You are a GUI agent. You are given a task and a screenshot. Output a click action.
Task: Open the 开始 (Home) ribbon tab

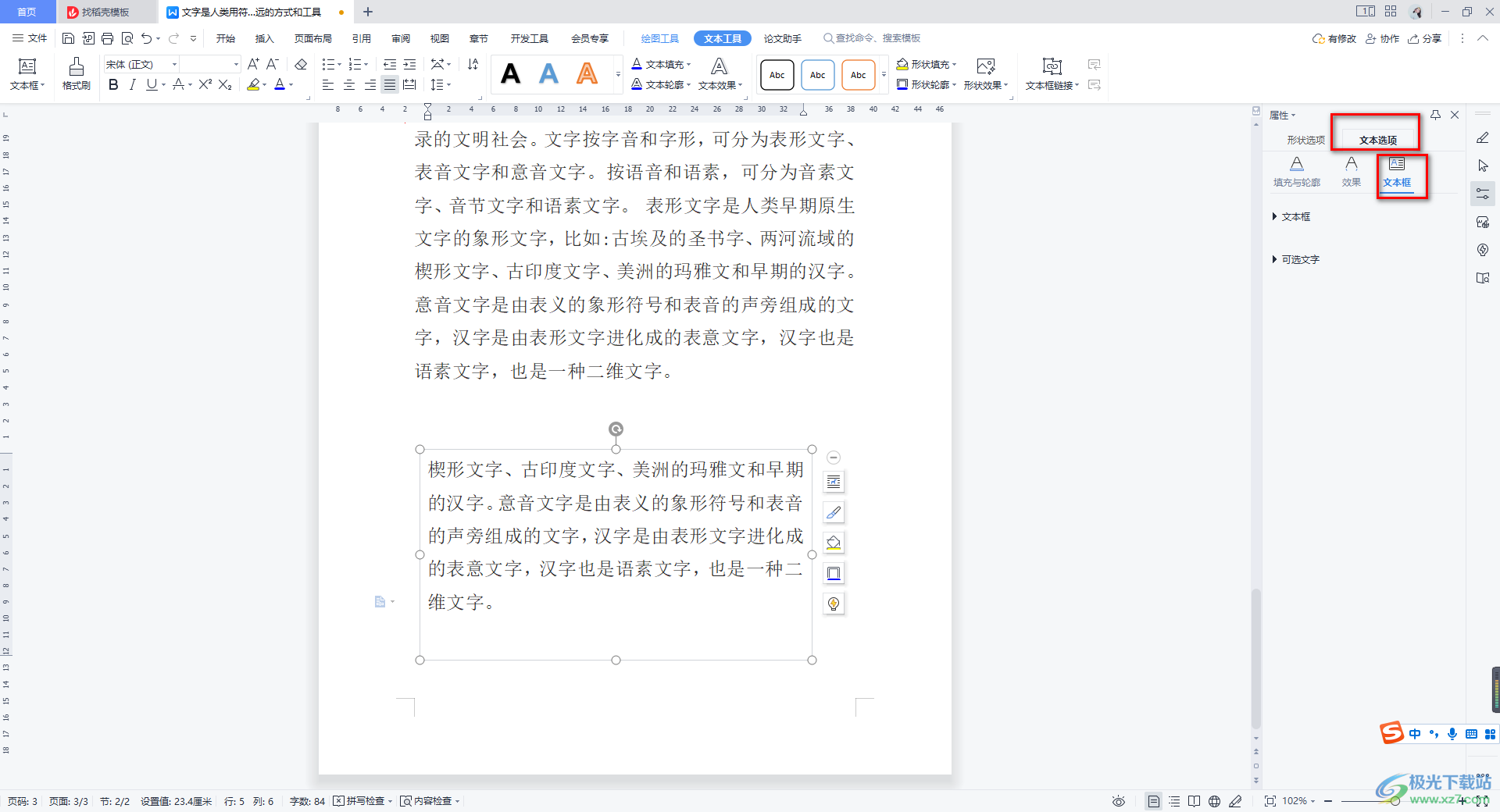(x=226, y=38)
